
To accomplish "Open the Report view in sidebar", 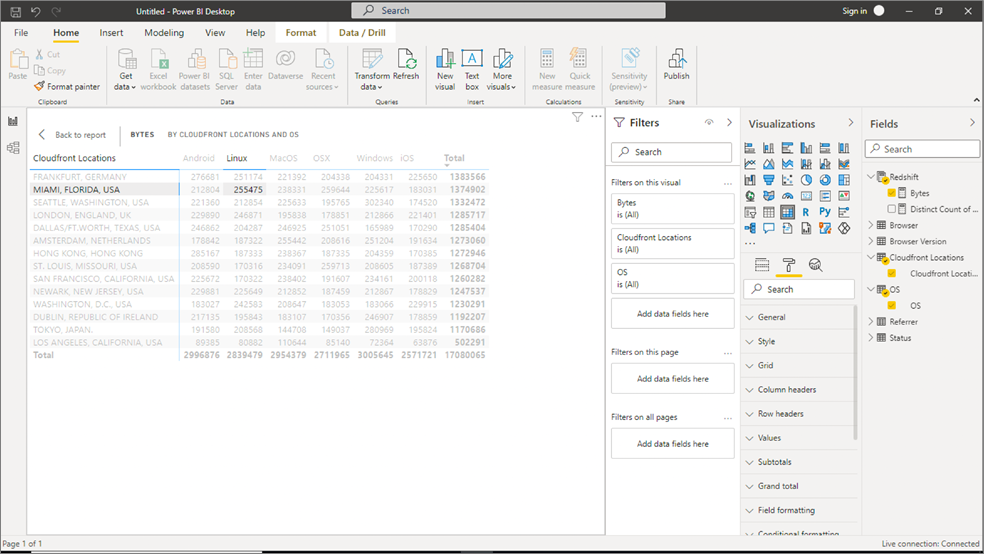I will [x=13, y=121].
